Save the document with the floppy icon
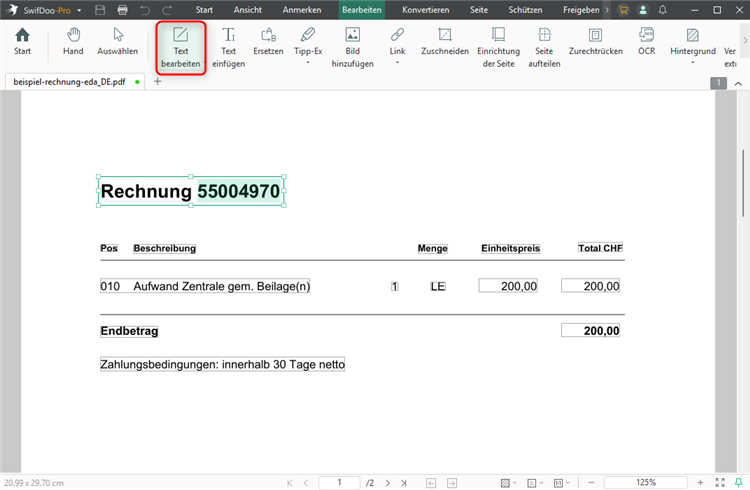Screen dimensions: 750x490 [x=100, y=10]
